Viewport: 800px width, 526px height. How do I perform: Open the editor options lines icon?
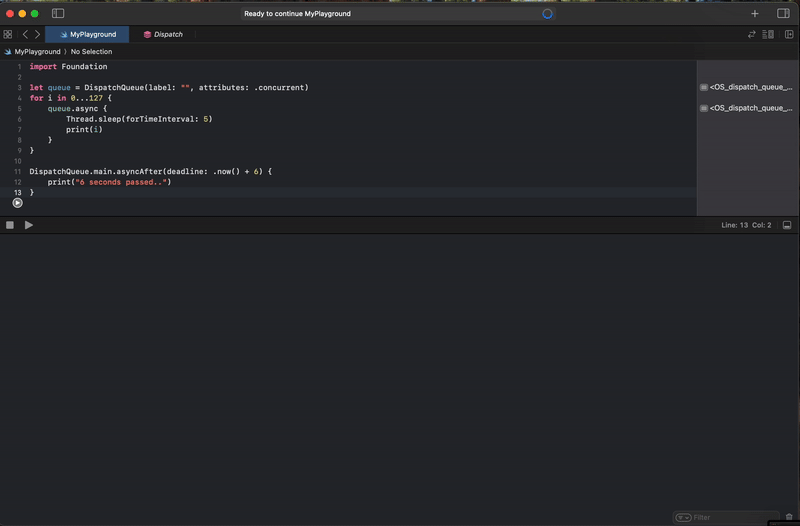coord(768,34)
